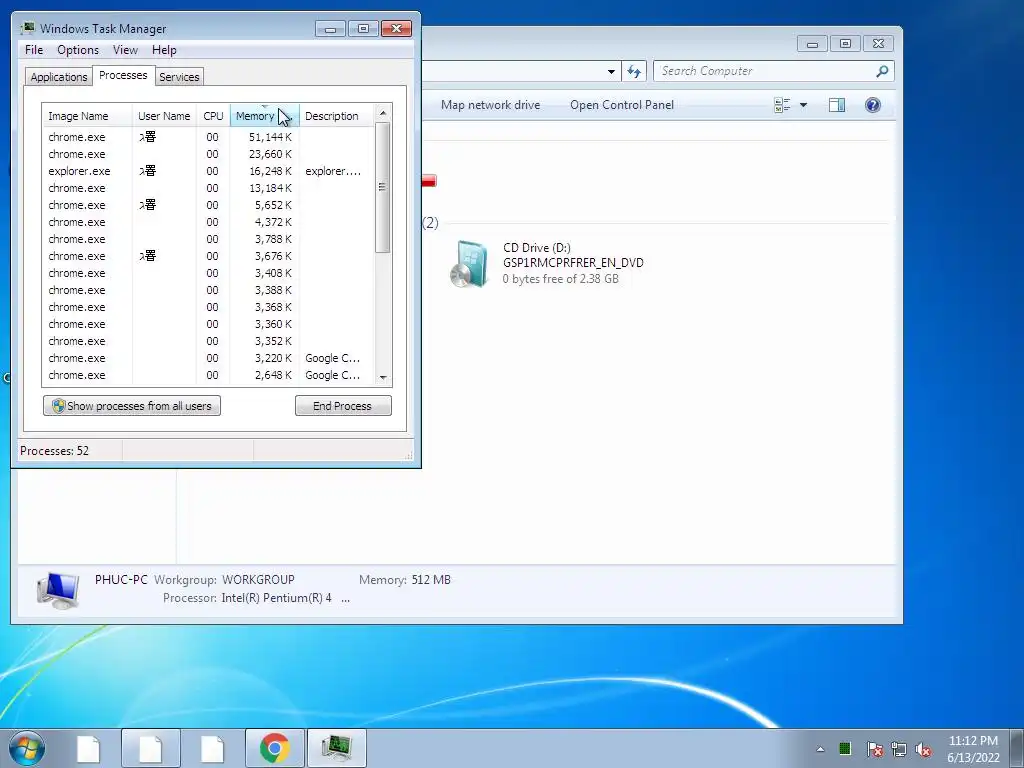Click the process list scroll-up arrow
This screenshot has height=768, width=1024.
point(383,113)
